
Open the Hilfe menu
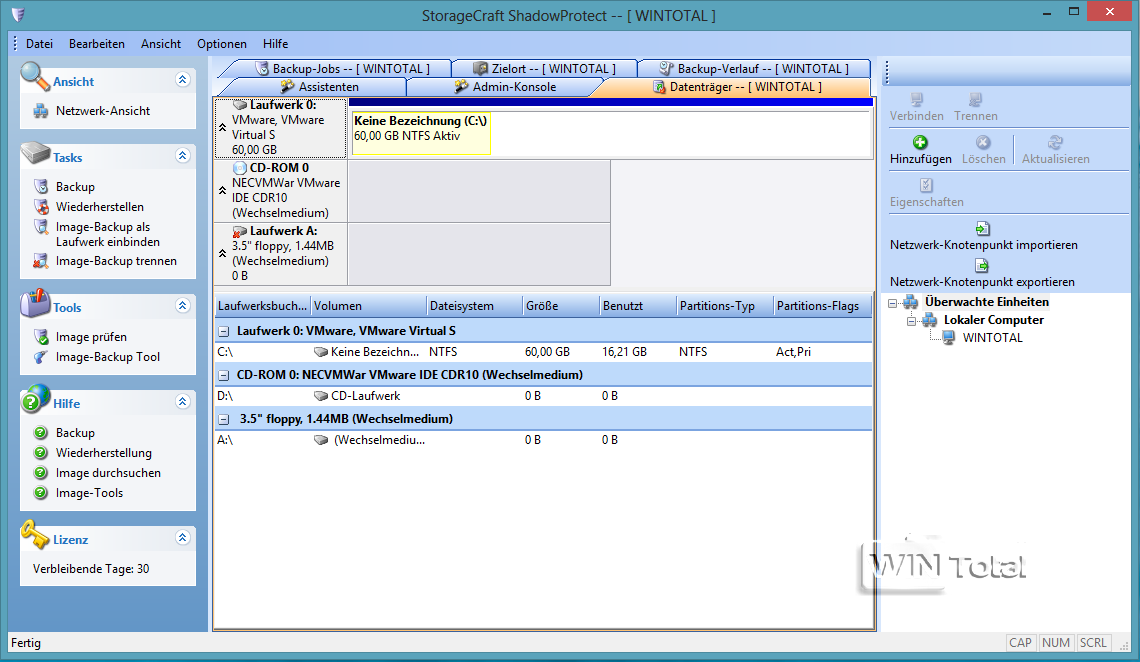click(x=276, y=44)
